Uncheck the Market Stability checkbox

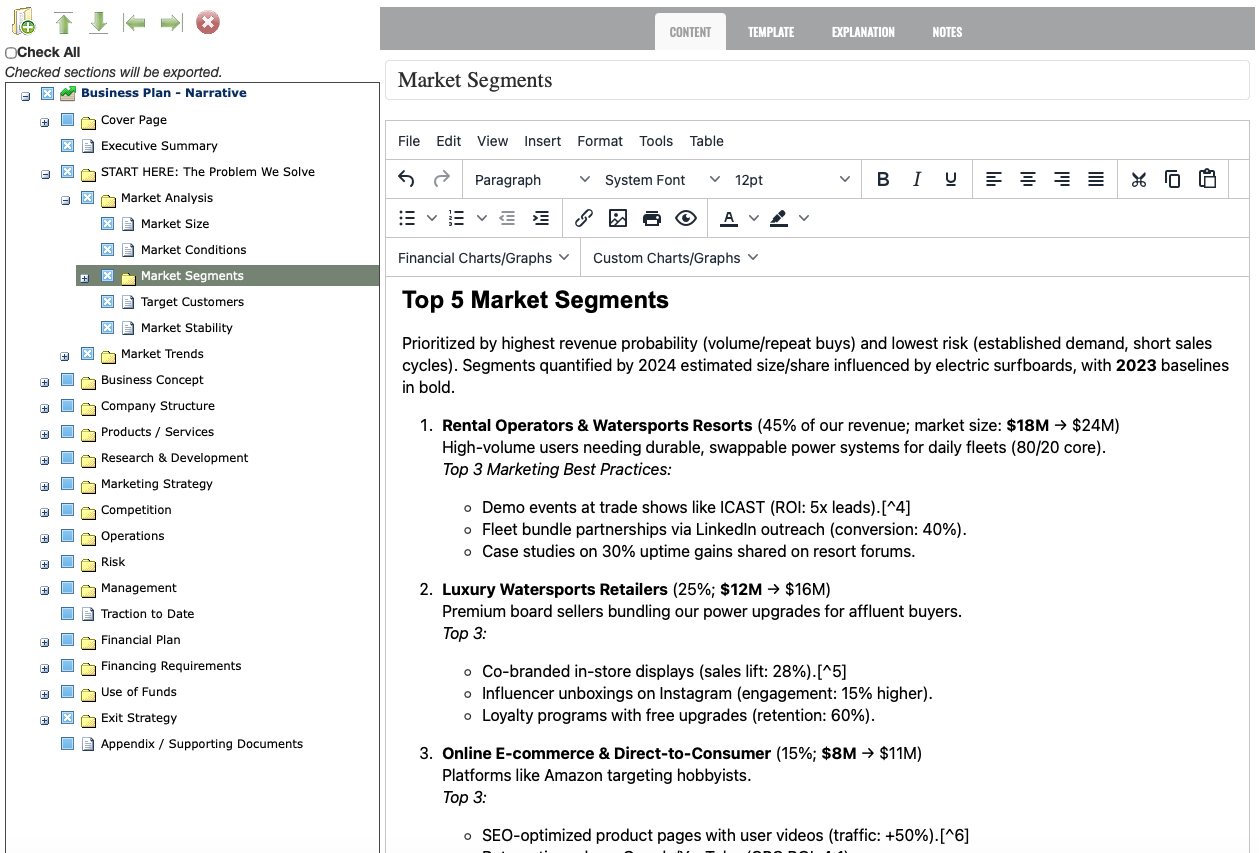[x=107, y=328]
